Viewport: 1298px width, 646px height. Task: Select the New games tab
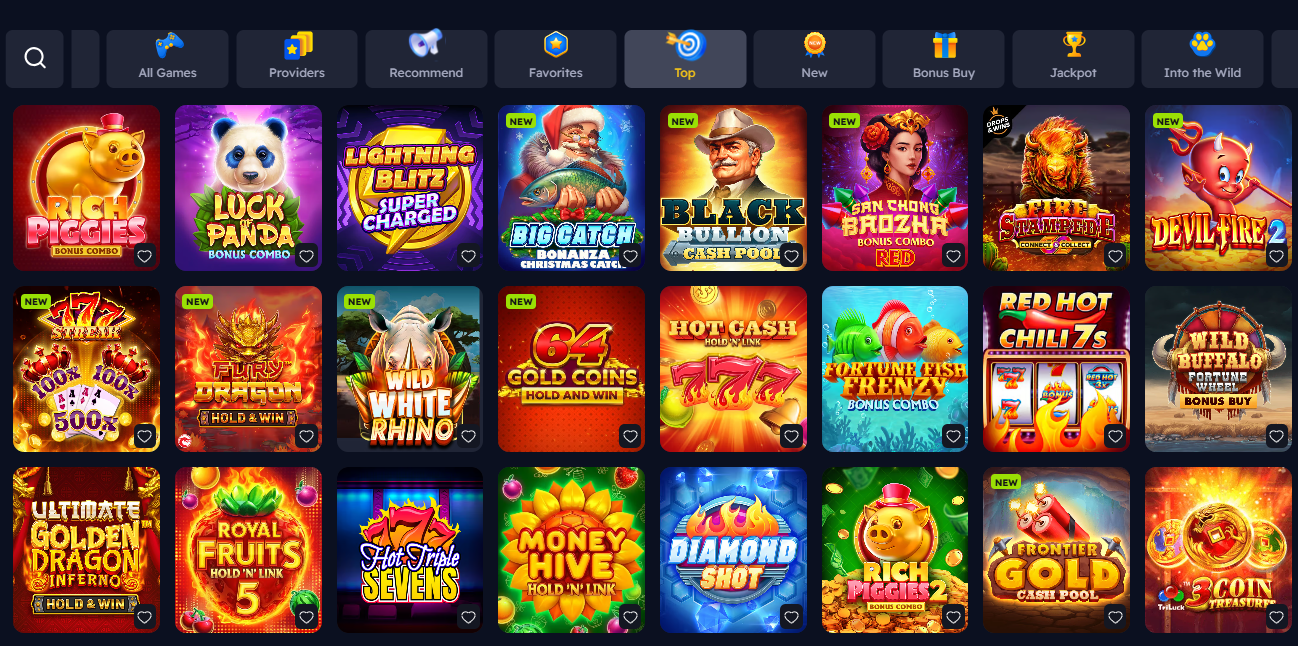(815, 59)
